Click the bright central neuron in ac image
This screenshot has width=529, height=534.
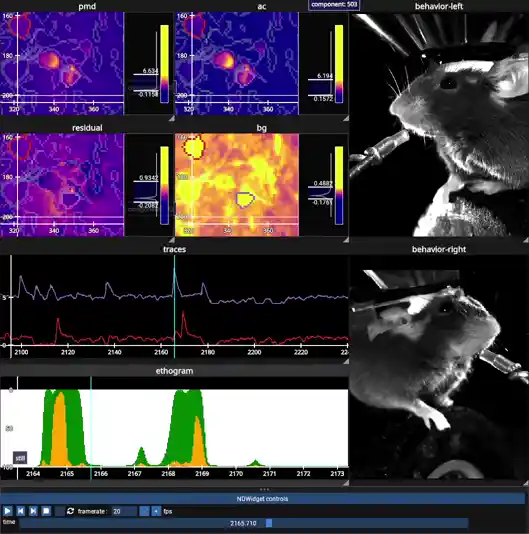click(224, 60)
